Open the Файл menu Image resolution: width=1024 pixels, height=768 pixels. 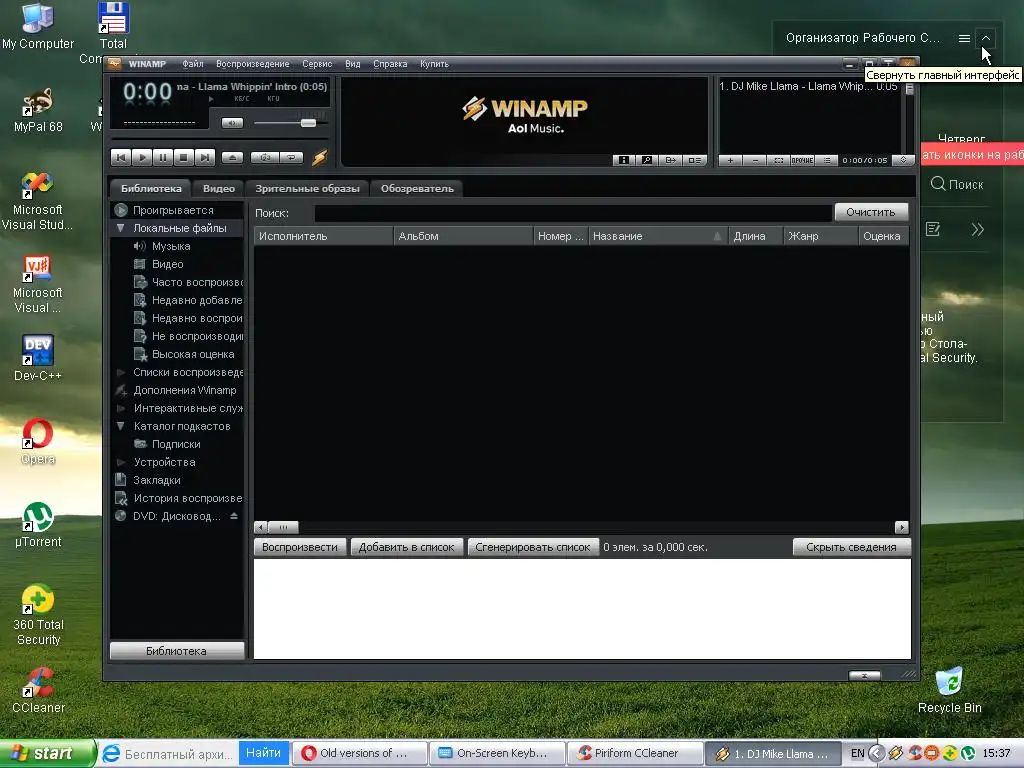pyautogui.click(x=193, y=64)
